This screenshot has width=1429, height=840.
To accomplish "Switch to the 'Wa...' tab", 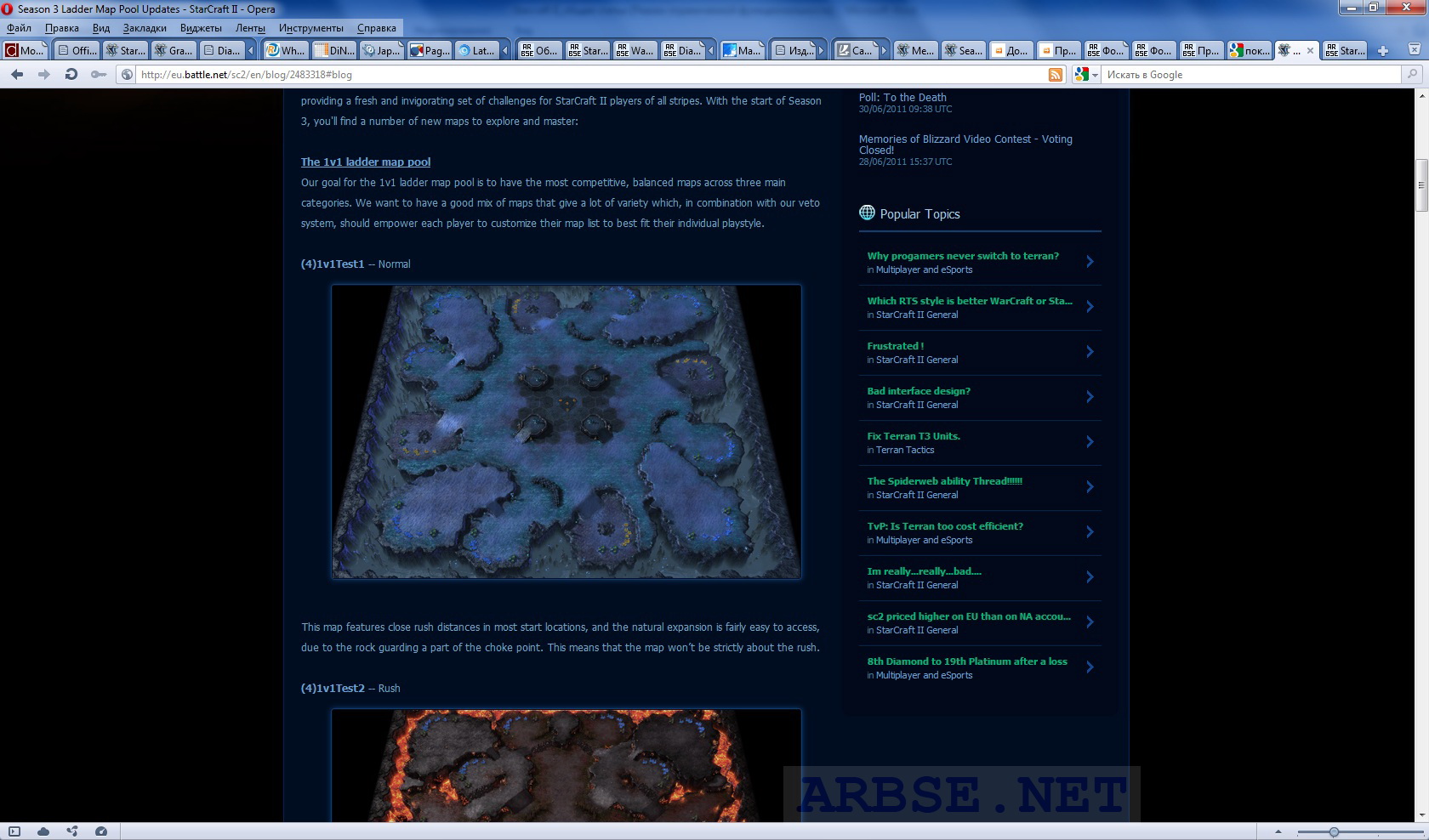I will tap(635, 51).
